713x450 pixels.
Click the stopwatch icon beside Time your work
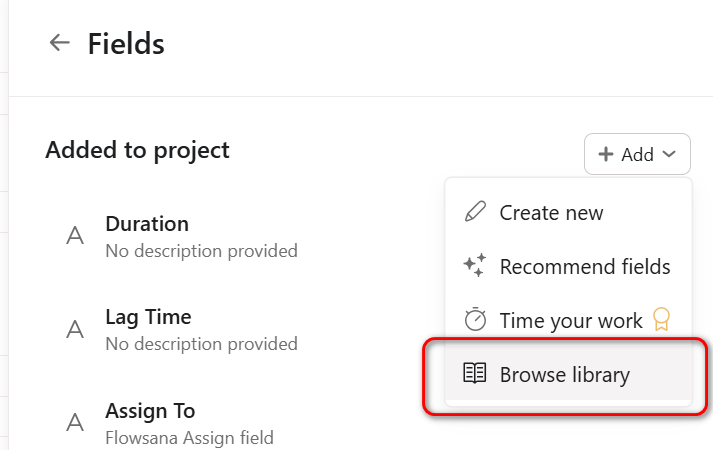coord(475,320)
